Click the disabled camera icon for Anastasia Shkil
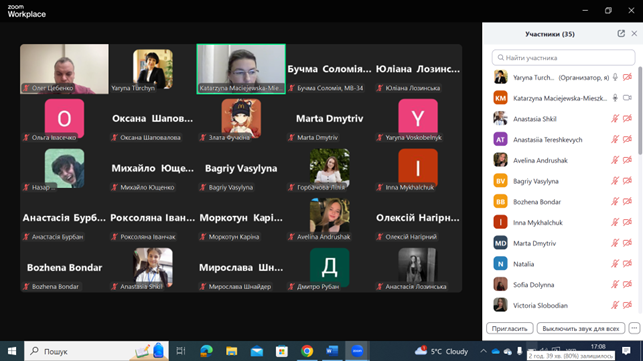The height and width of the screenshot is (361, 643). tap(627, 119)
